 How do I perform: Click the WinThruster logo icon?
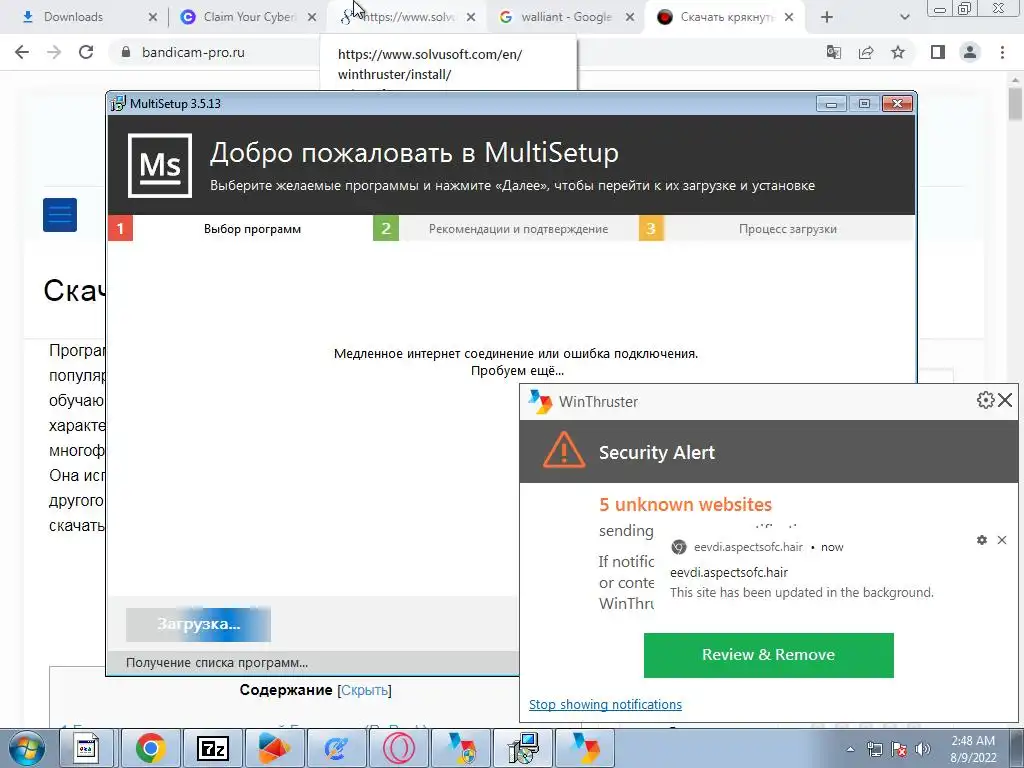(x=540, y=402)
